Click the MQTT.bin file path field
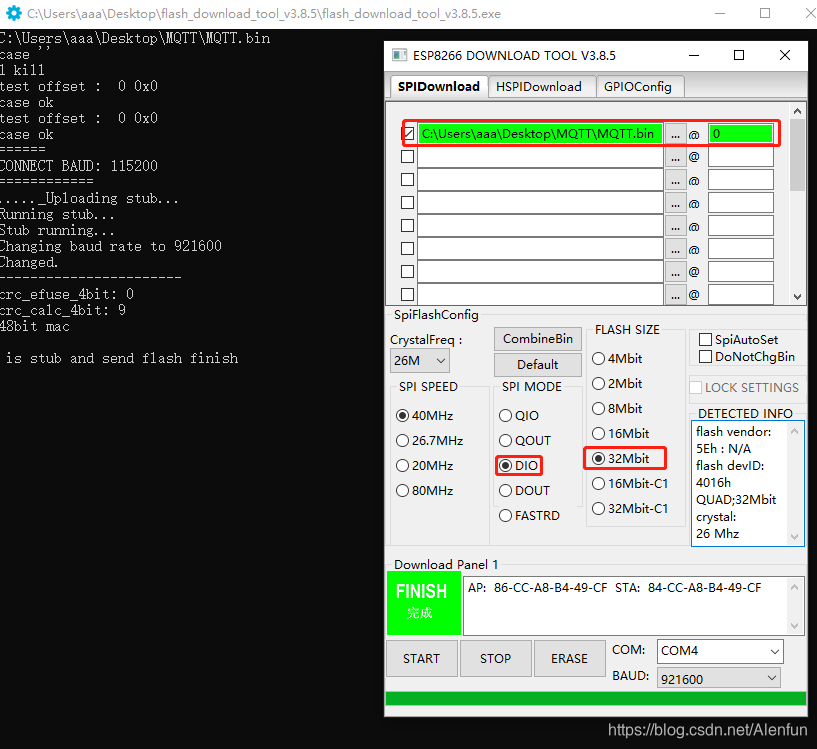 click(540, 134)
